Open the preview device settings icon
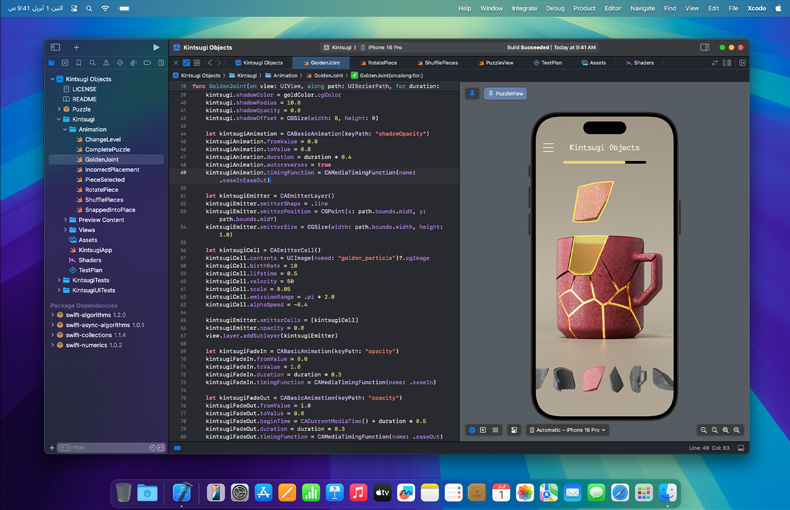This screenshot has height=510, width=790. point(514,430)
